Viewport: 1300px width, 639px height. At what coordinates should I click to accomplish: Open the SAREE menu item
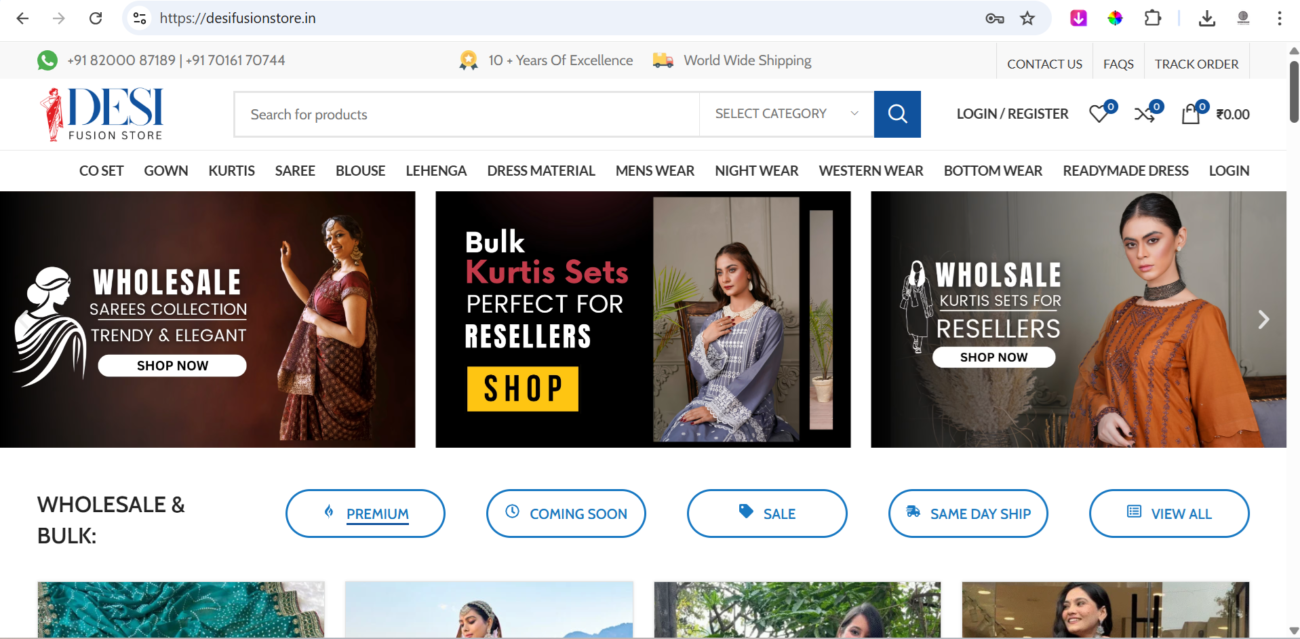coord(295,171)
